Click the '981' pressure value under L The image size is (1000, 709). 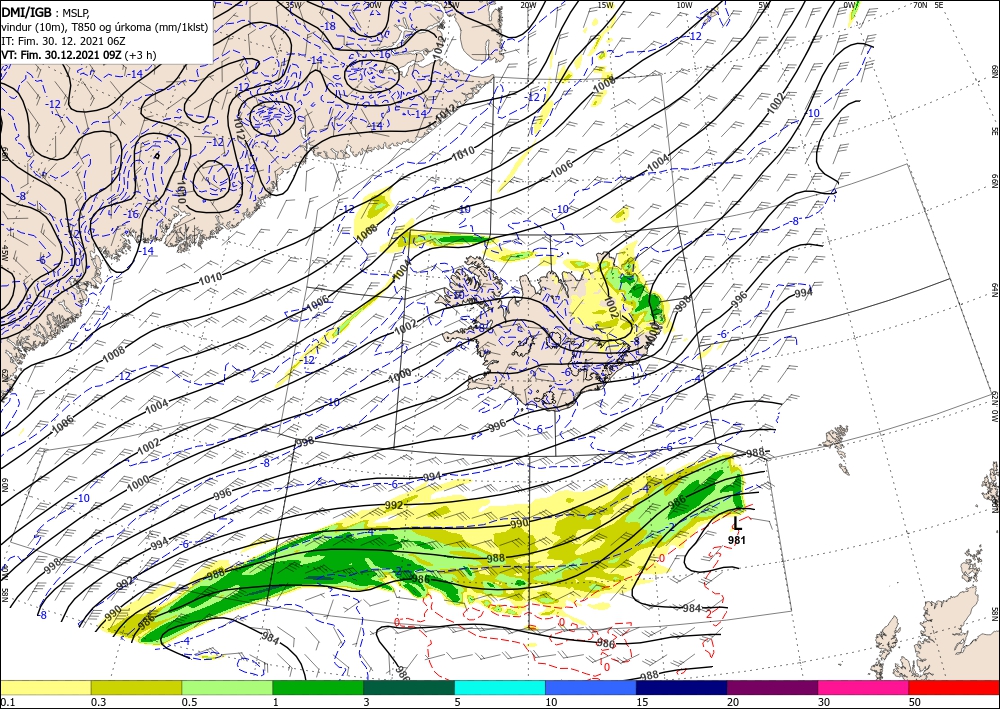(737, 540)
